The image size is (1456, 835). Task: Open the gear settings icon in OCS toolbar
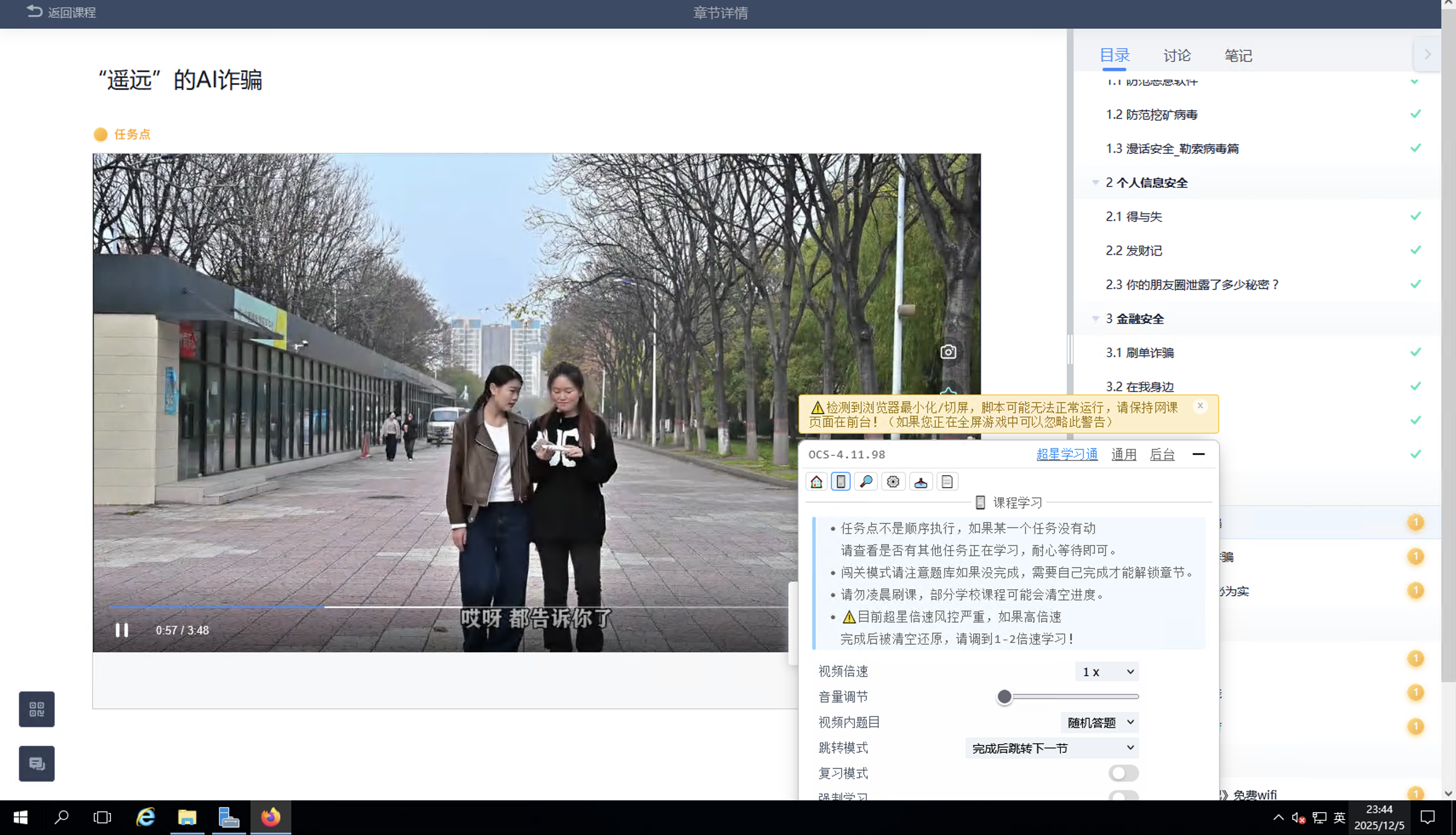[893, 482]
